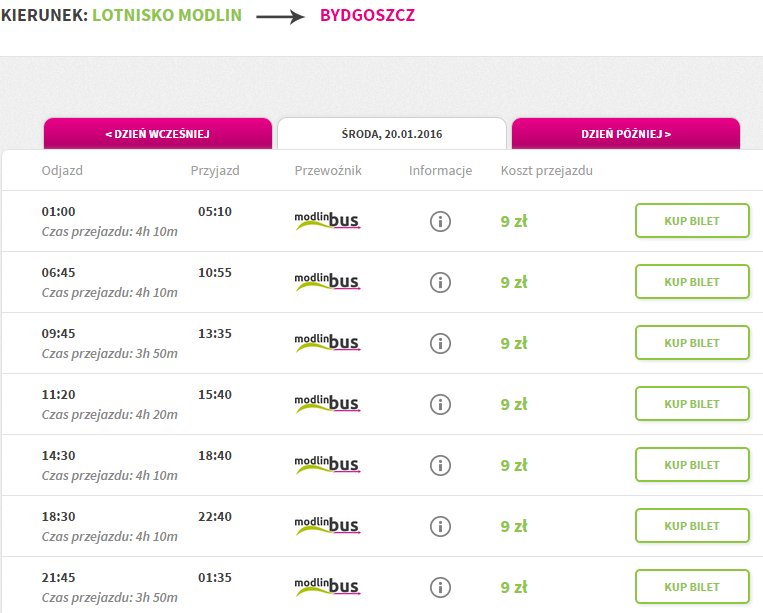Image resolution: width=763 pixels, height=613 pixels.
Task: Click Kup bilet for 21:45 departure
Action: pos(692,587)
